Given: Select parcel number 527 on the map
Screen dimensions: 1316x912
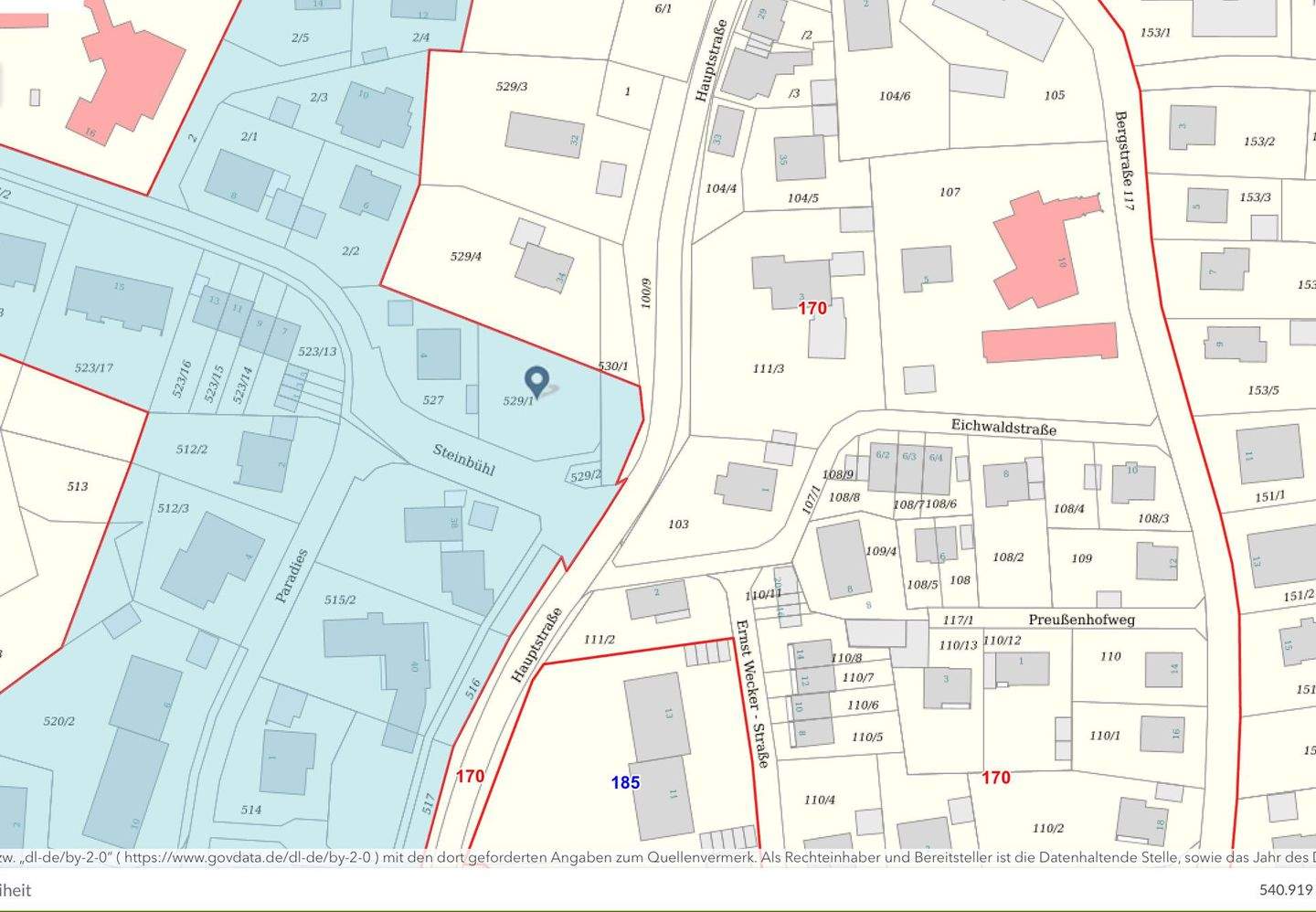Looking at the screenshot, I should coord(433,399).
